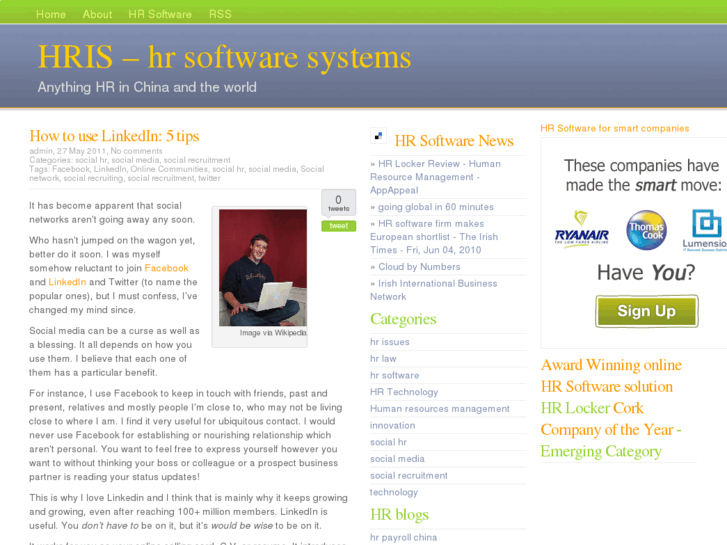The width and height of the screenshot is (727, 545).
Task: Click the Online Communities tag
Action: coord(169,169)
